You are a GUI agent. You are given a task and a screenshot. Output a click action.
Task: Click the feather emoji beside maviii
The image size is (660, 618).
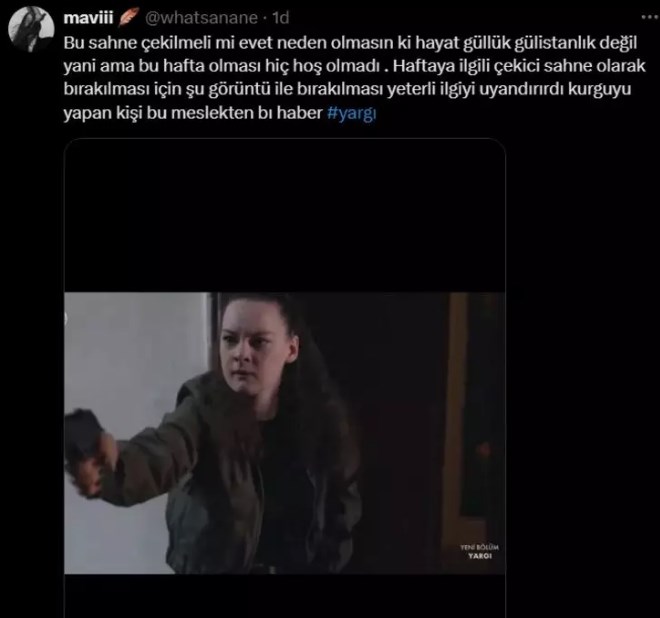pos(128,18)
